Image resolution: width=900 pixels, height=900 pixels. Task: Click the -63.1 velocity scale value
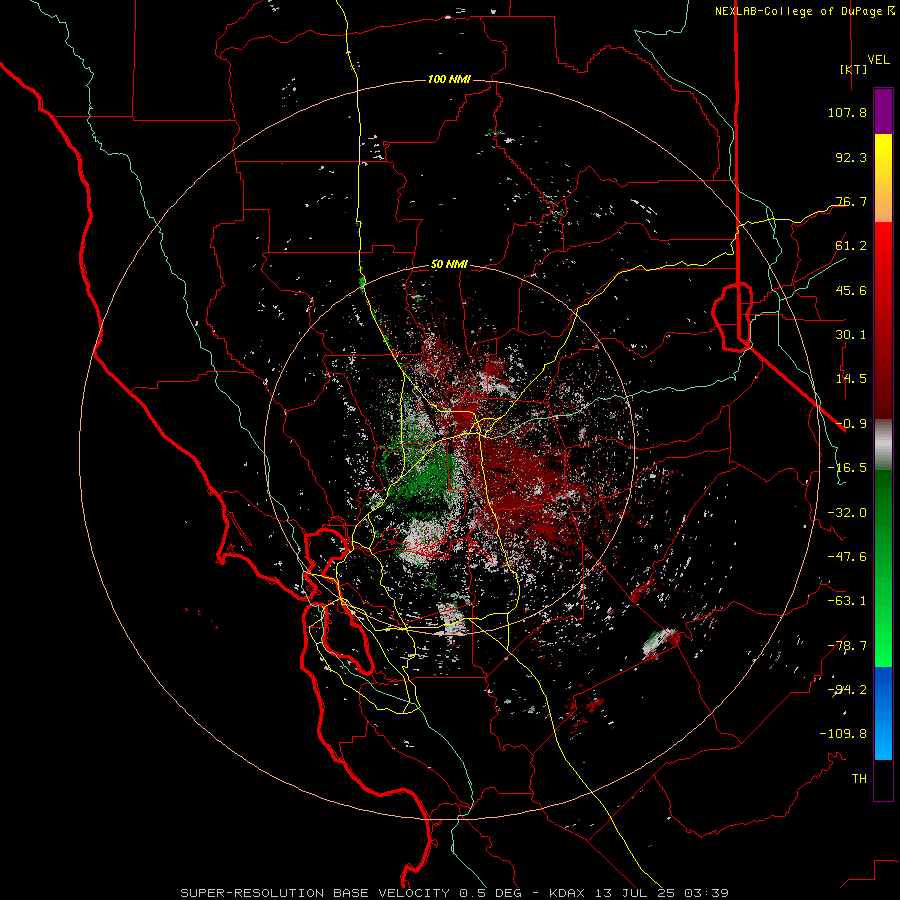point(847,601)
